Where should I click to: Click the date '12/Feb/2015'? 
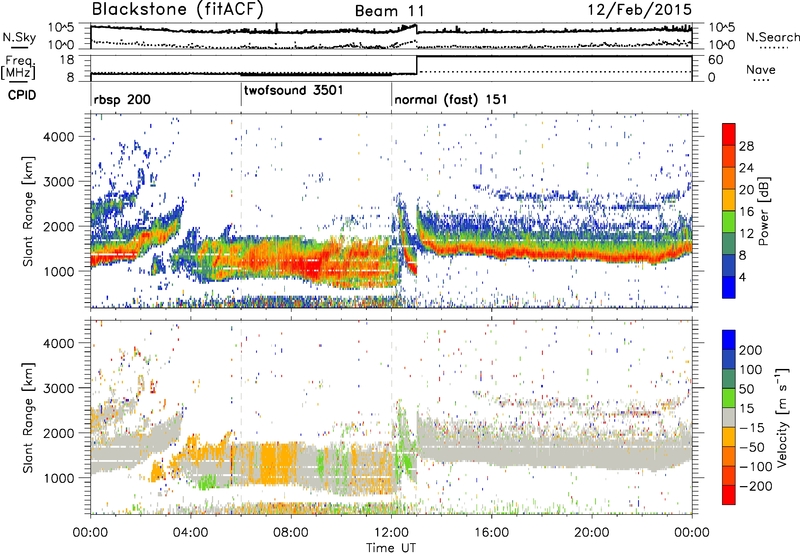640,10
